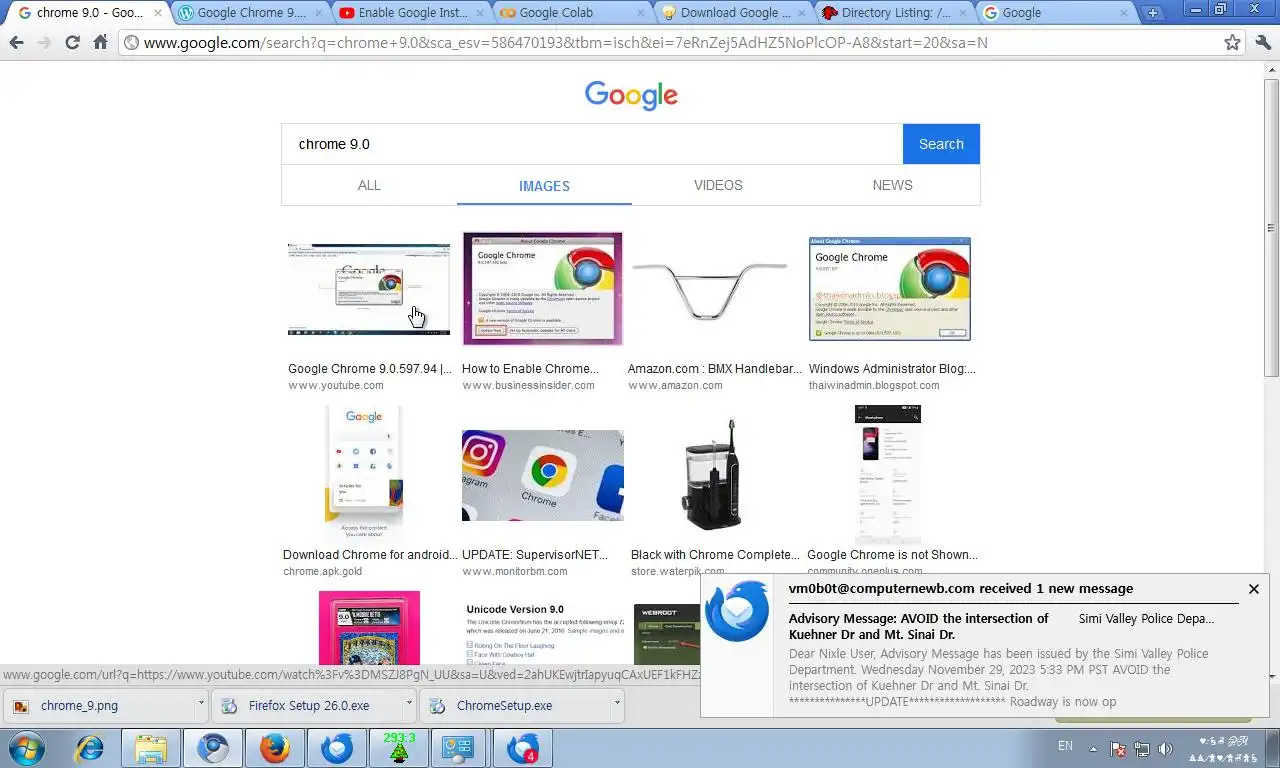
Task: Select the NEWS search tab
Action: click(x=892, y=185)
